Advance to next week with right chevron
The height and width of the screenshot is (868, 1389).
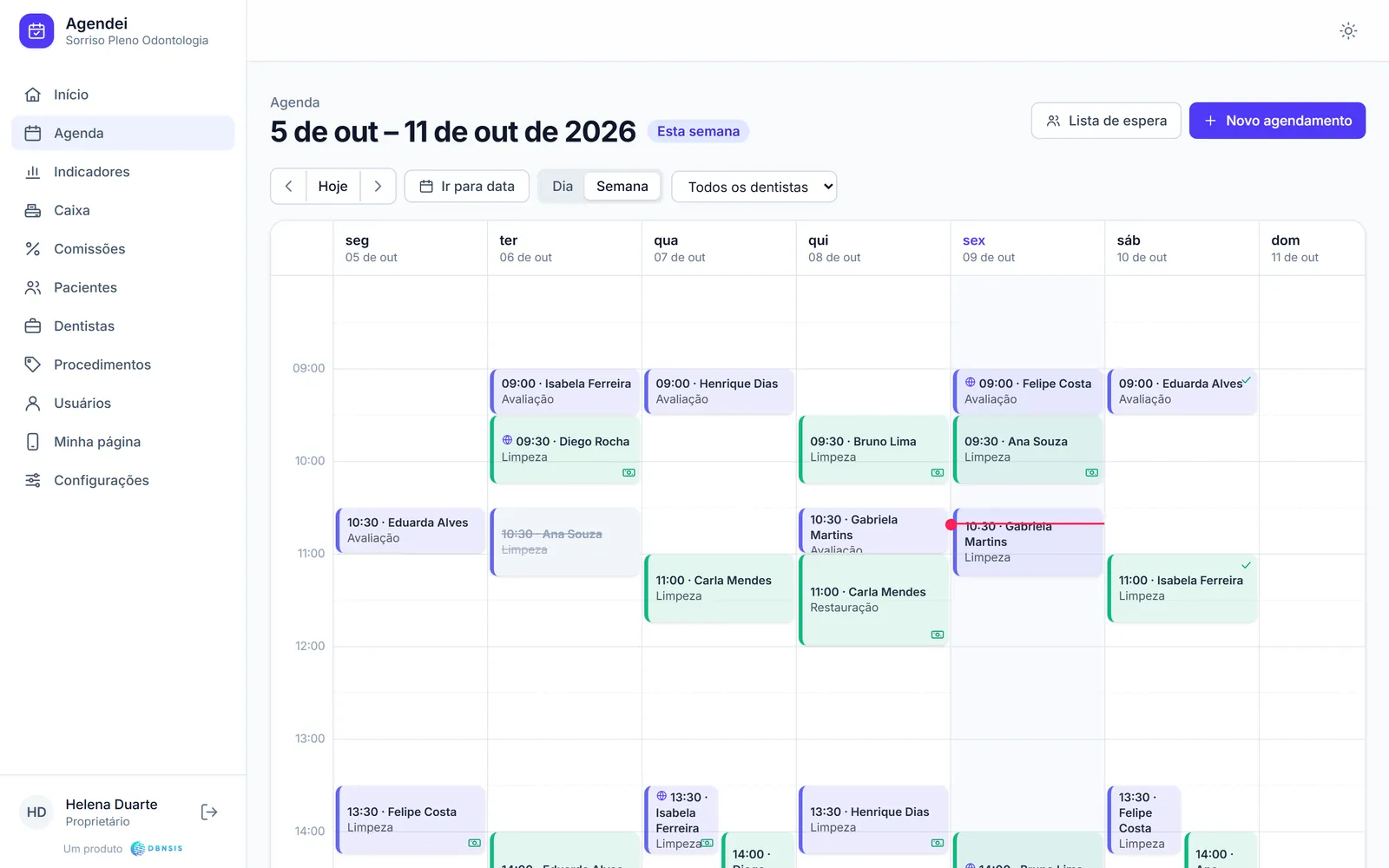pyautogui.click(x=378, y=187)
